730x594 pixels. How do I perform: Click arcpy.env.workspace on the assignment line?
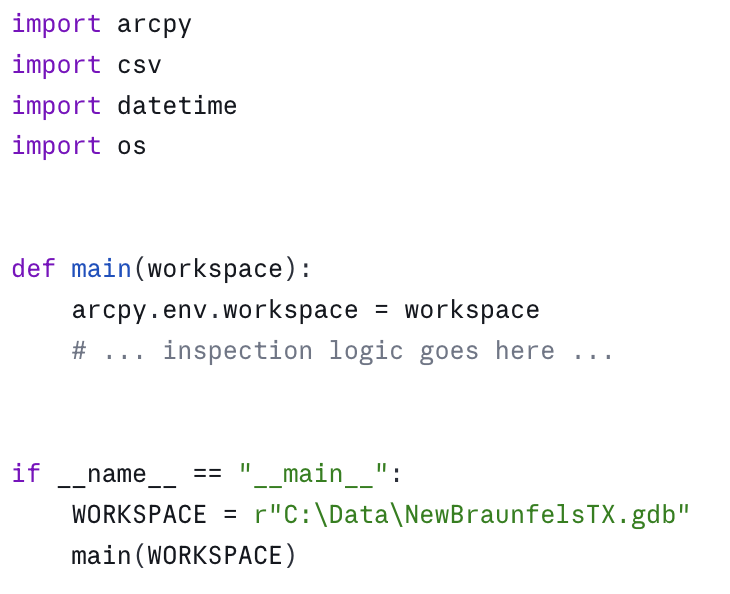[x=214, y=310]
